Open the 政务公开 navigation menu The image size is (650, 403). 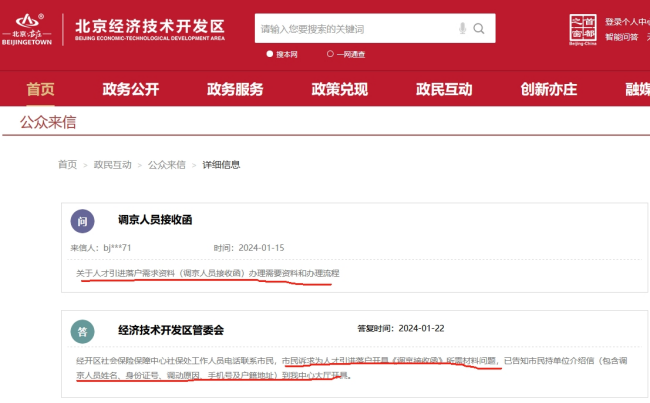[131, 89]
